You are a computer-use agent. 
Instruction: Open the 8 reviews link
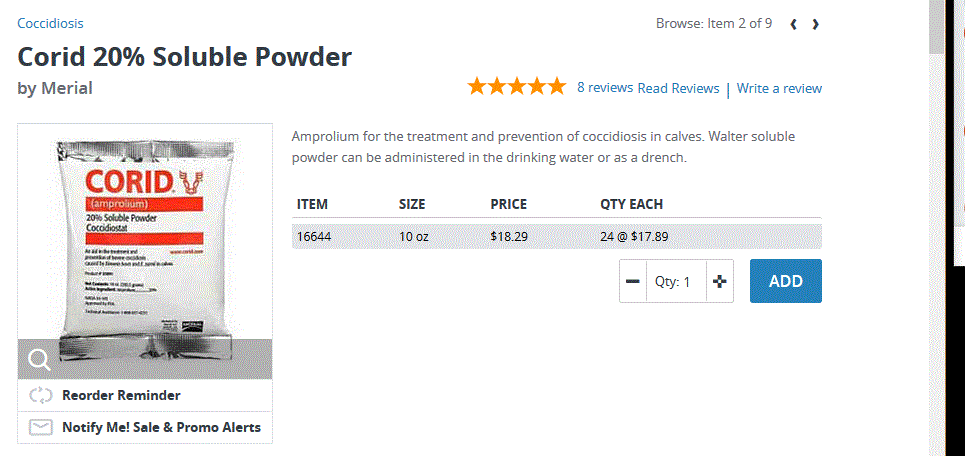click(x=605, y=87)
